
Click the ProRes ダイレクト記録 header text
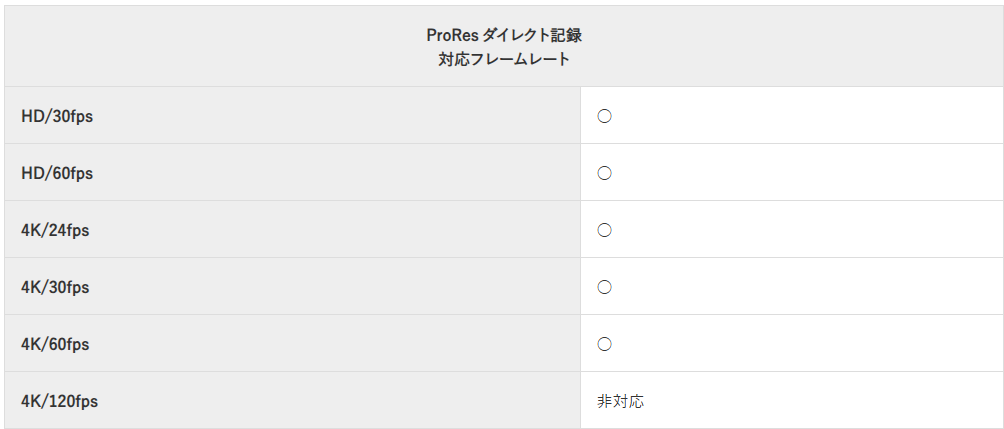coord(504,35)
